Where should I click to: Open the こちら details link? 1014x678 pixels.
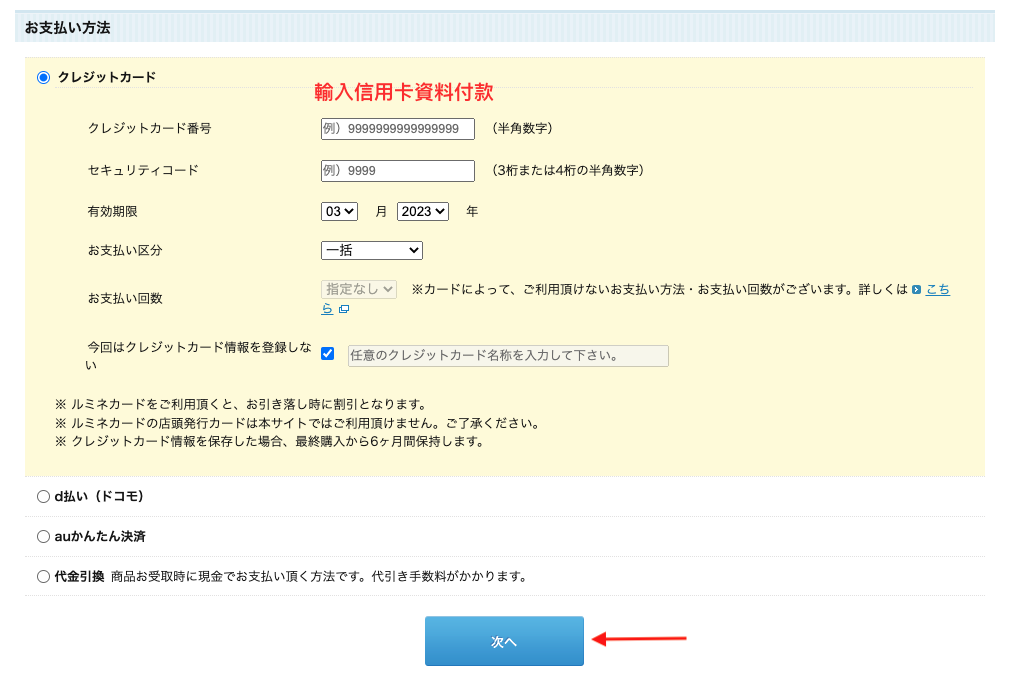point(937,290)
